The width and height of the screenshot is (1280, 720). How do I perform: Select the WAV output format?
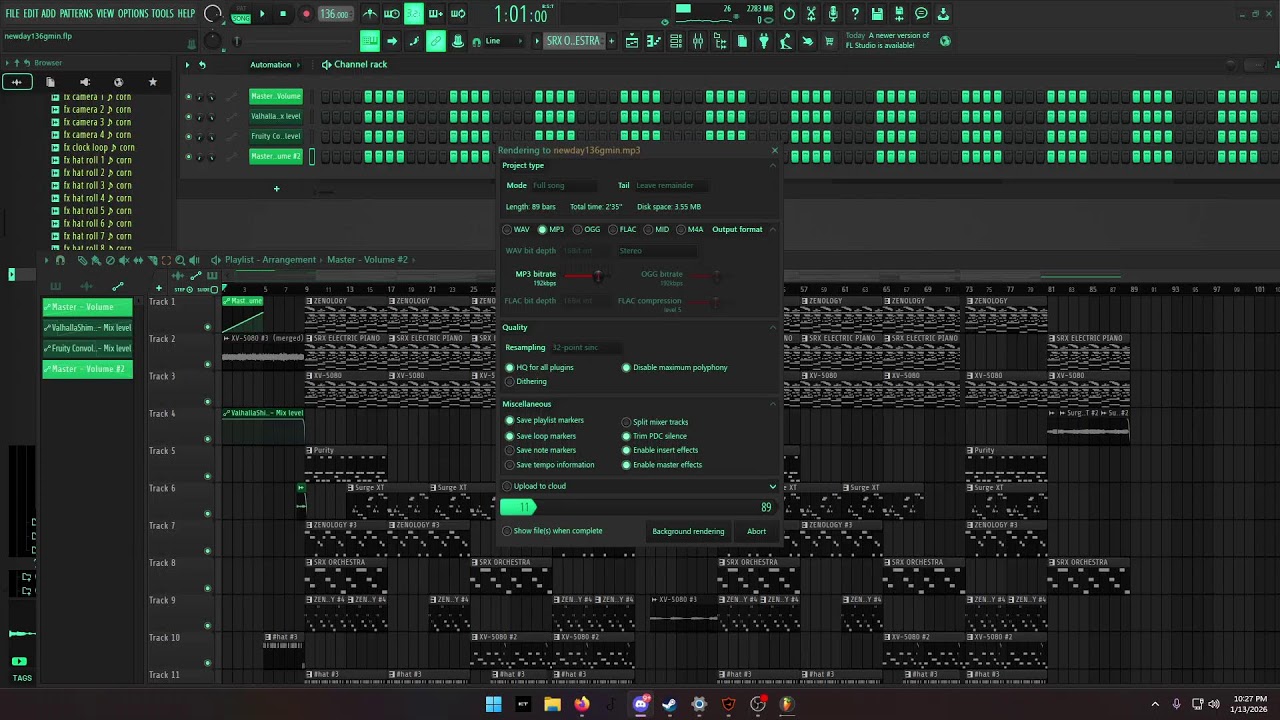click(516, 229)
